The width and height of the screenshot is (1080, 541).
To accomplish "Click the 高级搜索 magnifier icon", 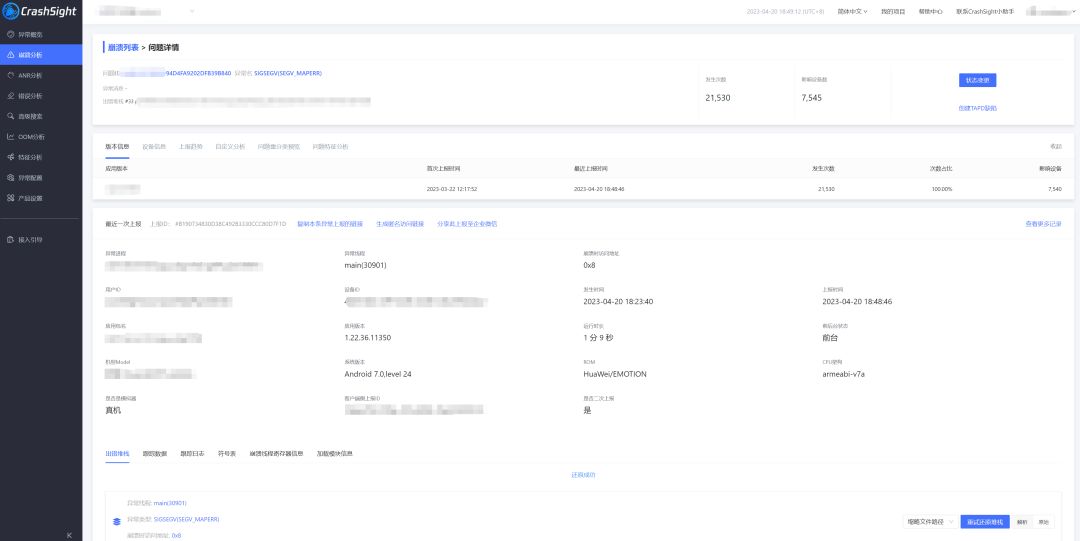I will 10,116.
